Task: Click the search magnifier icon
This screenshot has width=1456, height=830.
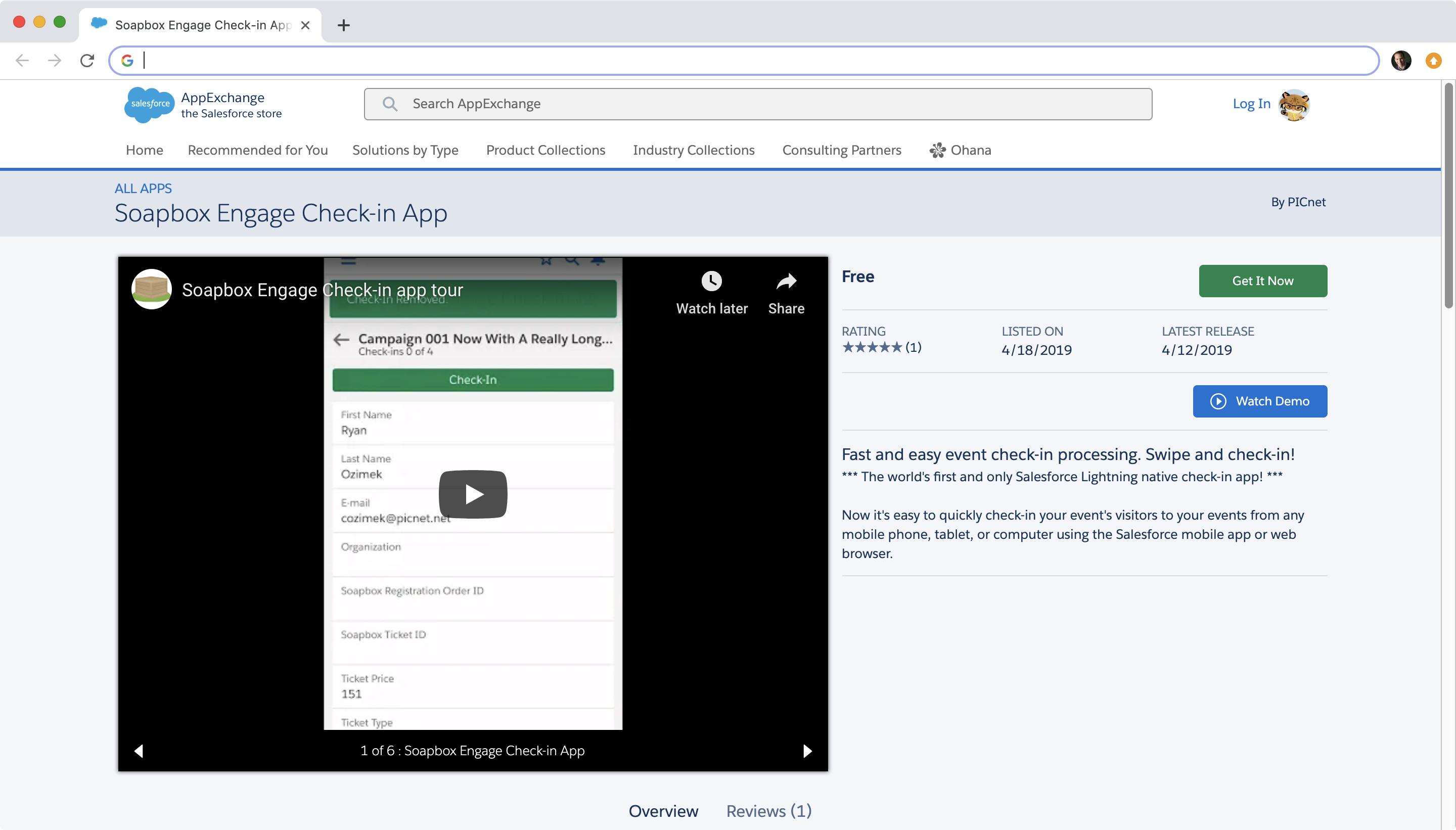Action: [x=390, y=104]
